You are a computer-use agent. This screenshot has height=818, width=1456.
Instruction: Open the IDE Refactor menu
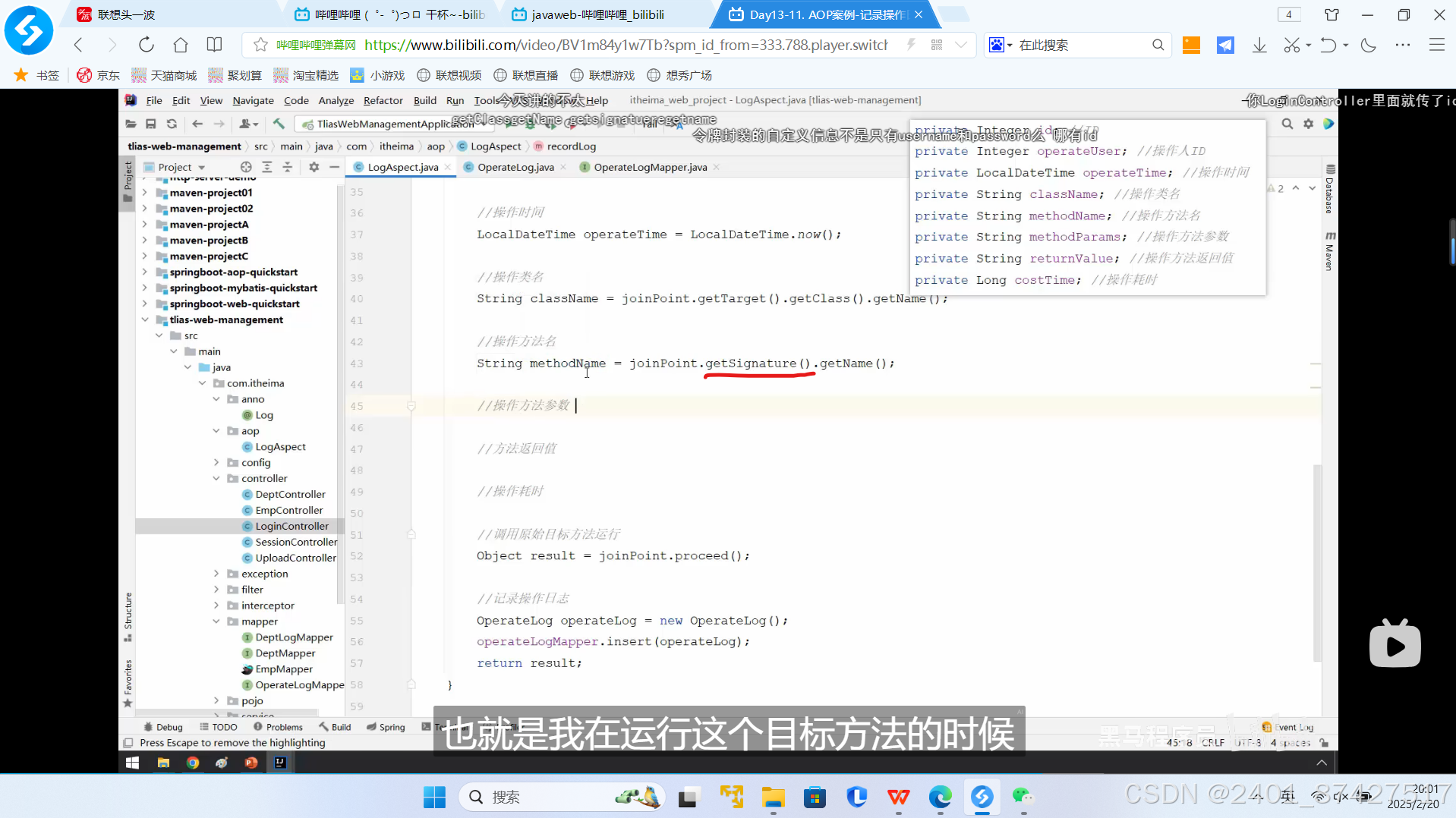383,100
